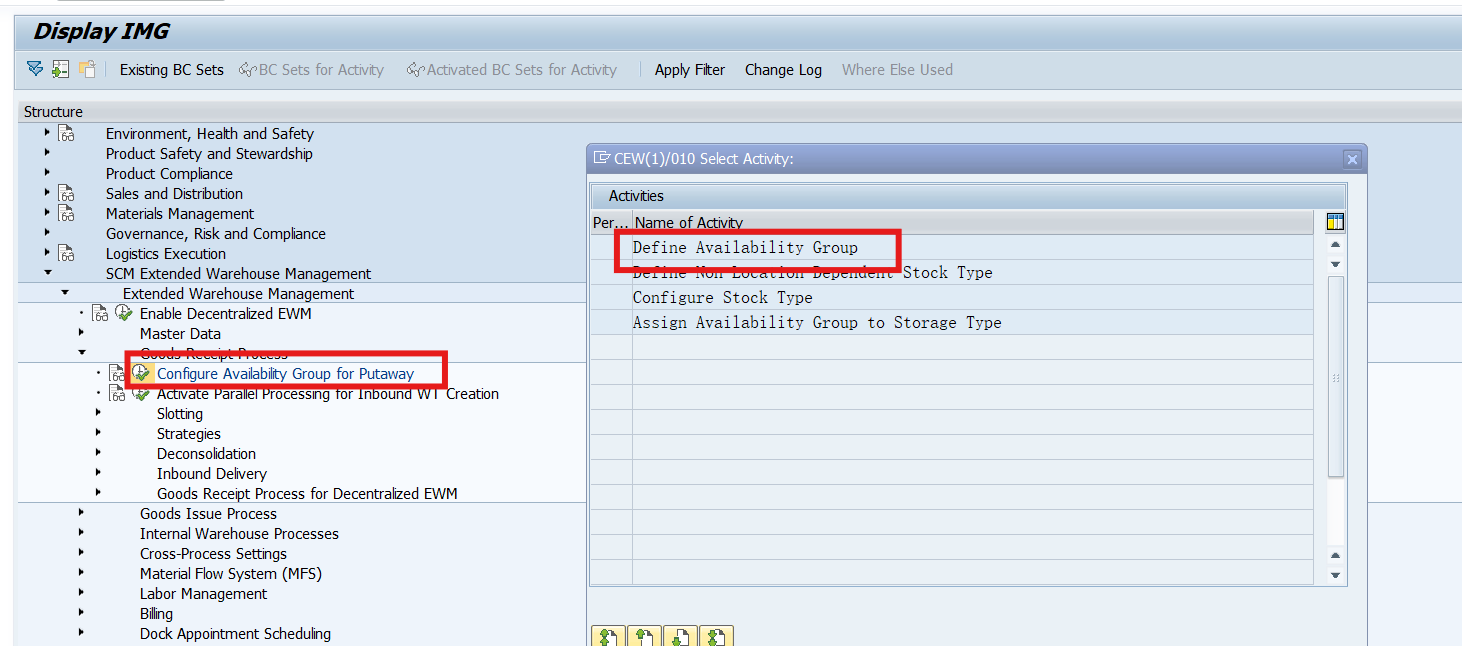The width and height of the screenshot is (1462, 646).
Task: Expand the Slotting tree node
Action: tap(98, 413)
